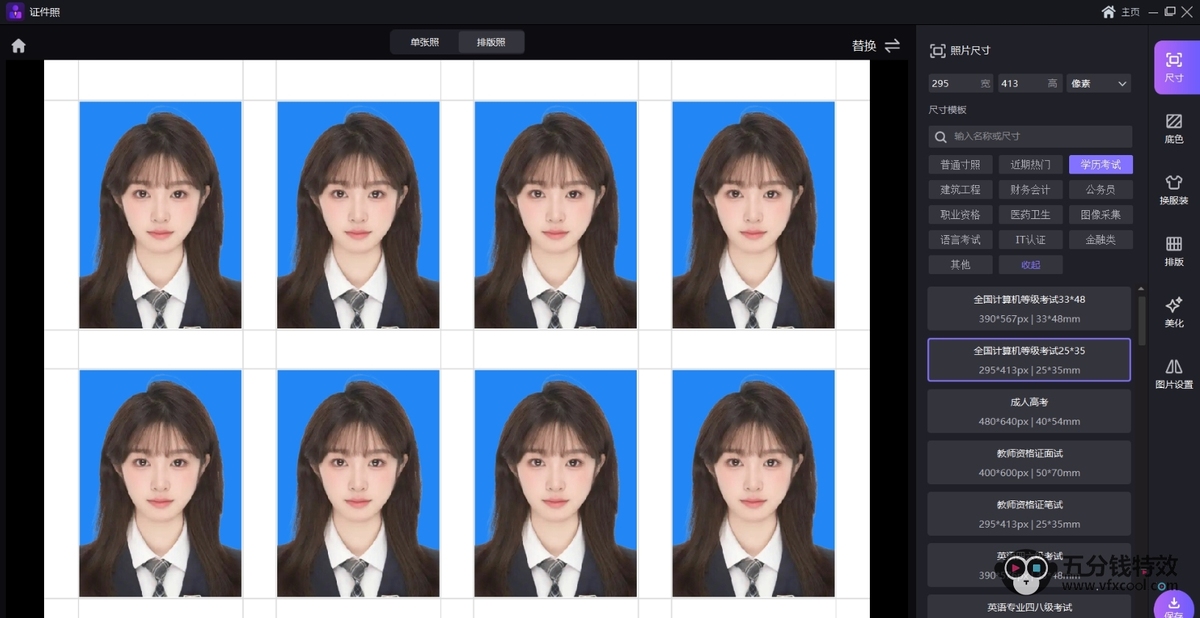The height and width of the screenshot is (618, 1200).
Task: Select the first photo in the top row
Action: pyautogui.click(x=160, y=215)
